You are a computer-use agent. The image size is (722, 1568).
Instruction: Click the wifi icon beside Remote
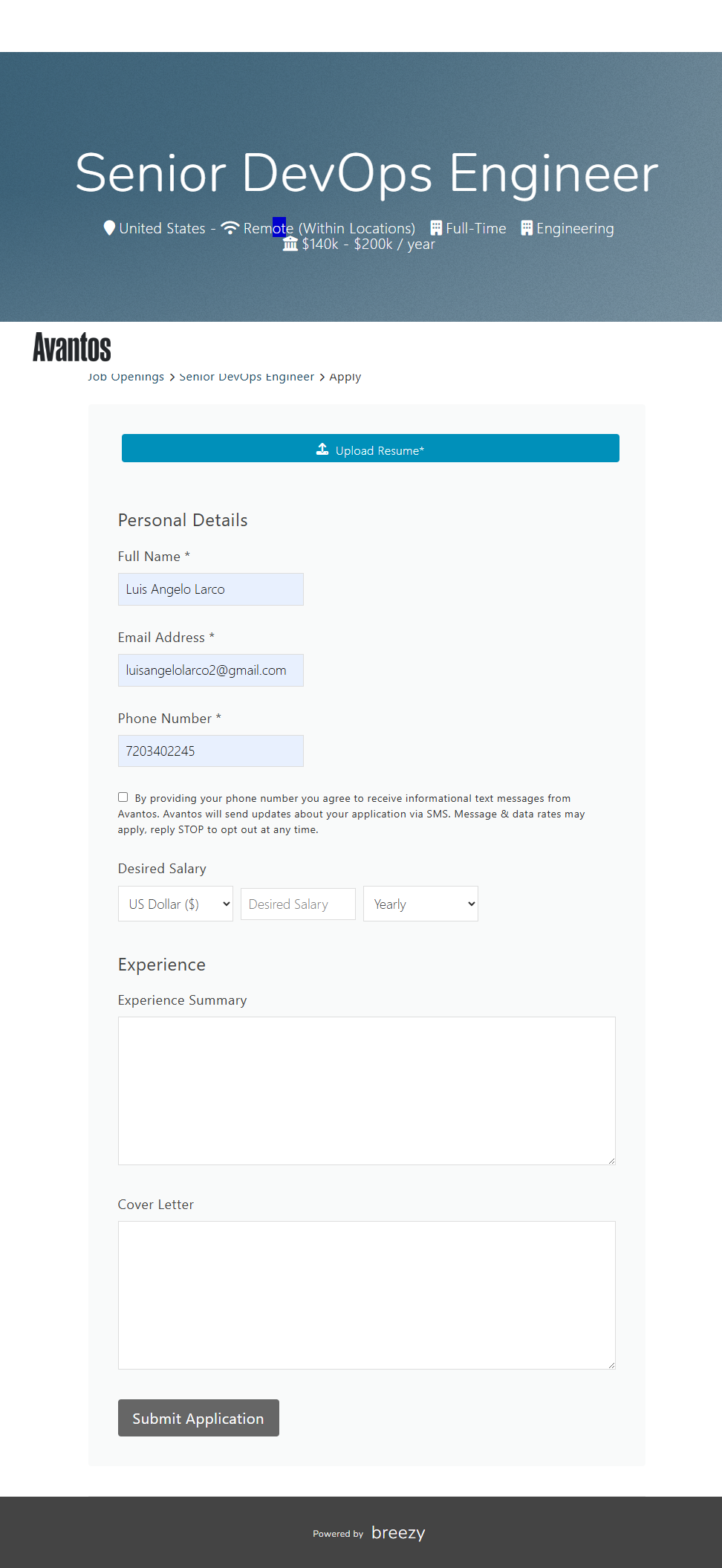pyautogui.click(x=230, y=227)
